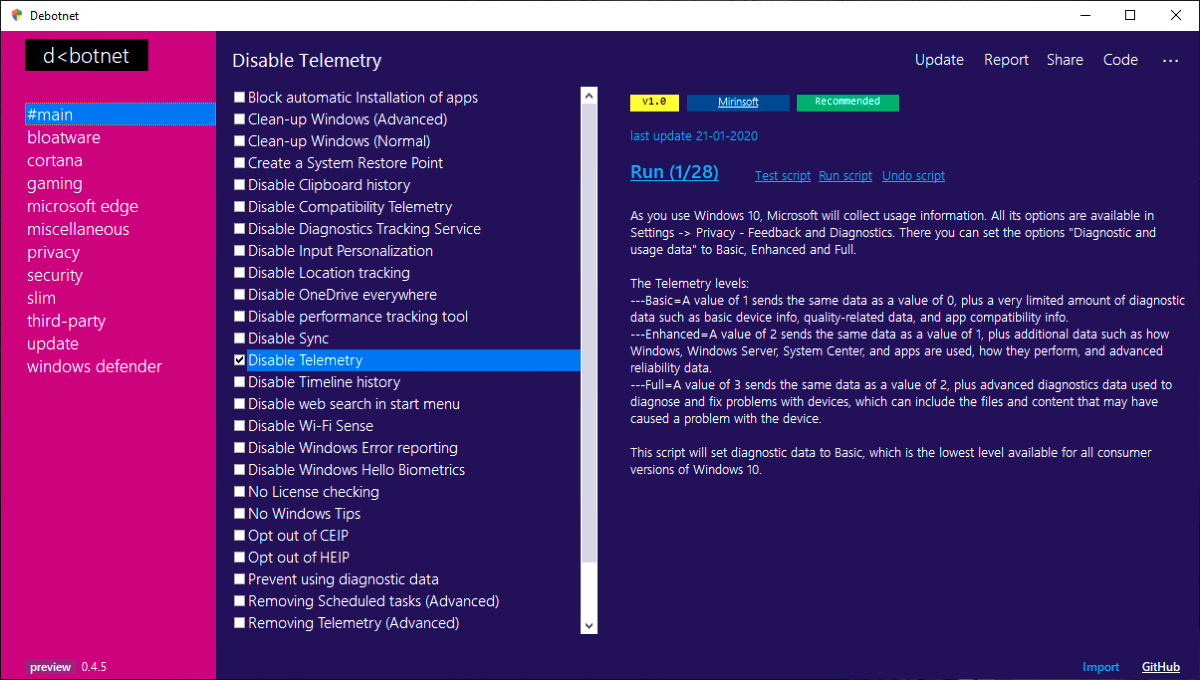Open the three-dots more options menu
Image resolution: width=1200 pixels, height=680 pixels.
coord(1170,60)
